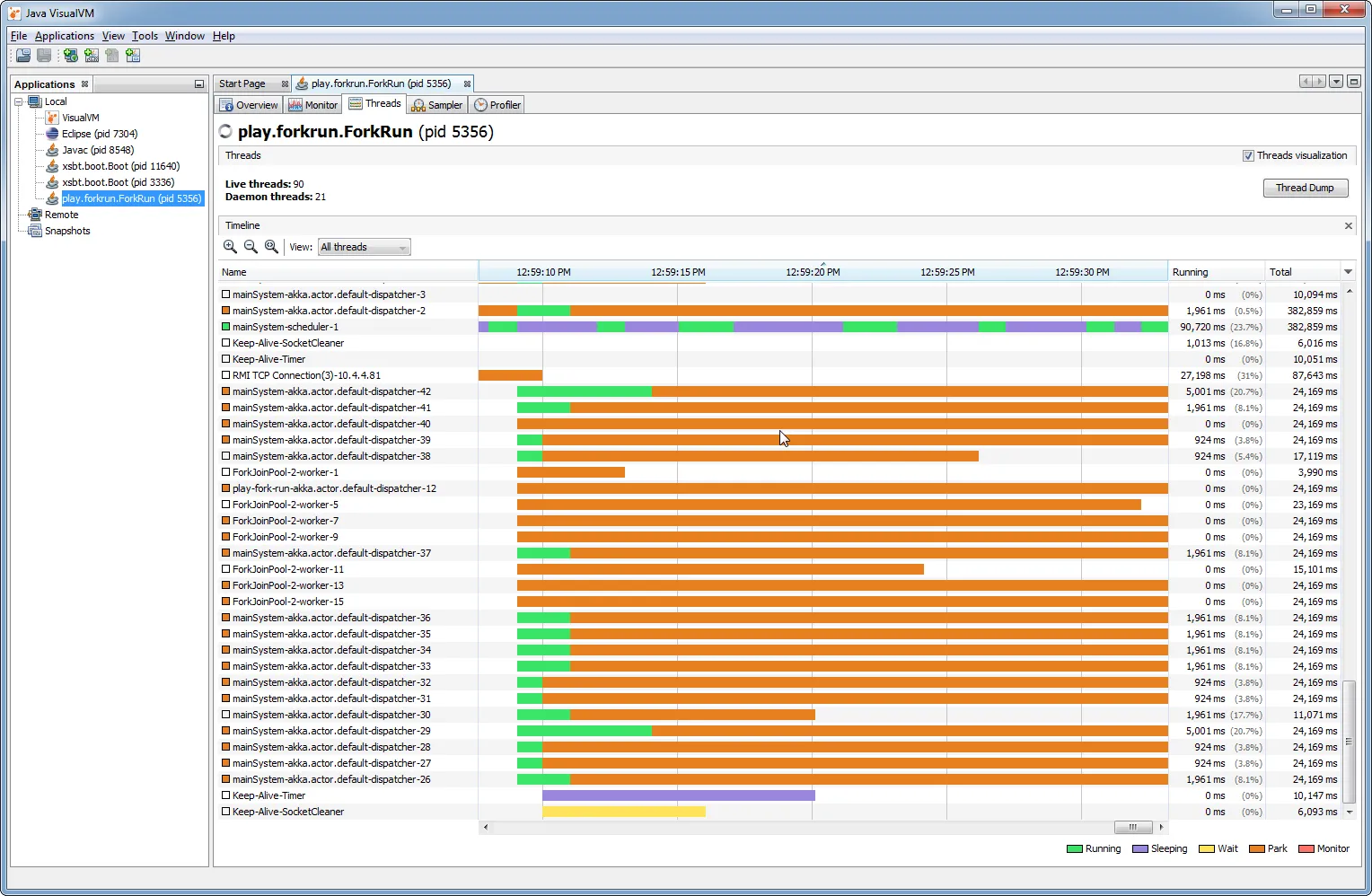Open the Help menu

224,36
